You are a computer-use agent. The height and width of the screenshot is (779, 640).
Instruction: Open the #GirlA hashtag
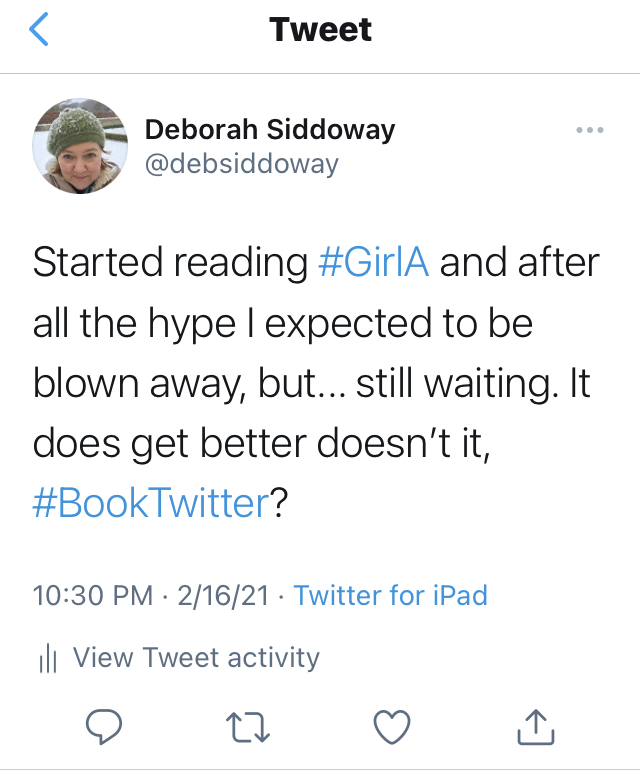pyautogui.click(x=374, y=262)
